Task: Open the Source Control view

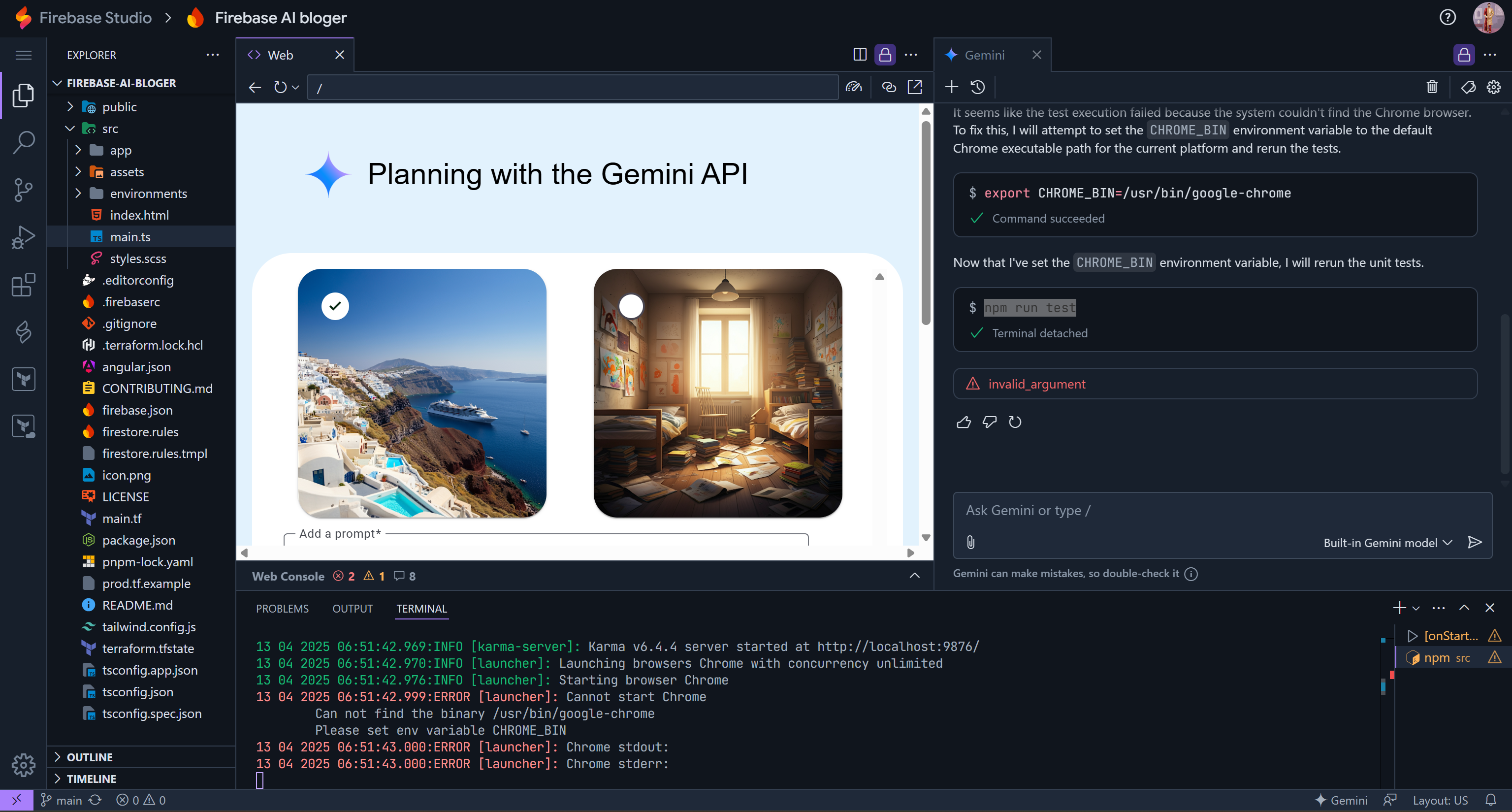Action: (24, 189)
